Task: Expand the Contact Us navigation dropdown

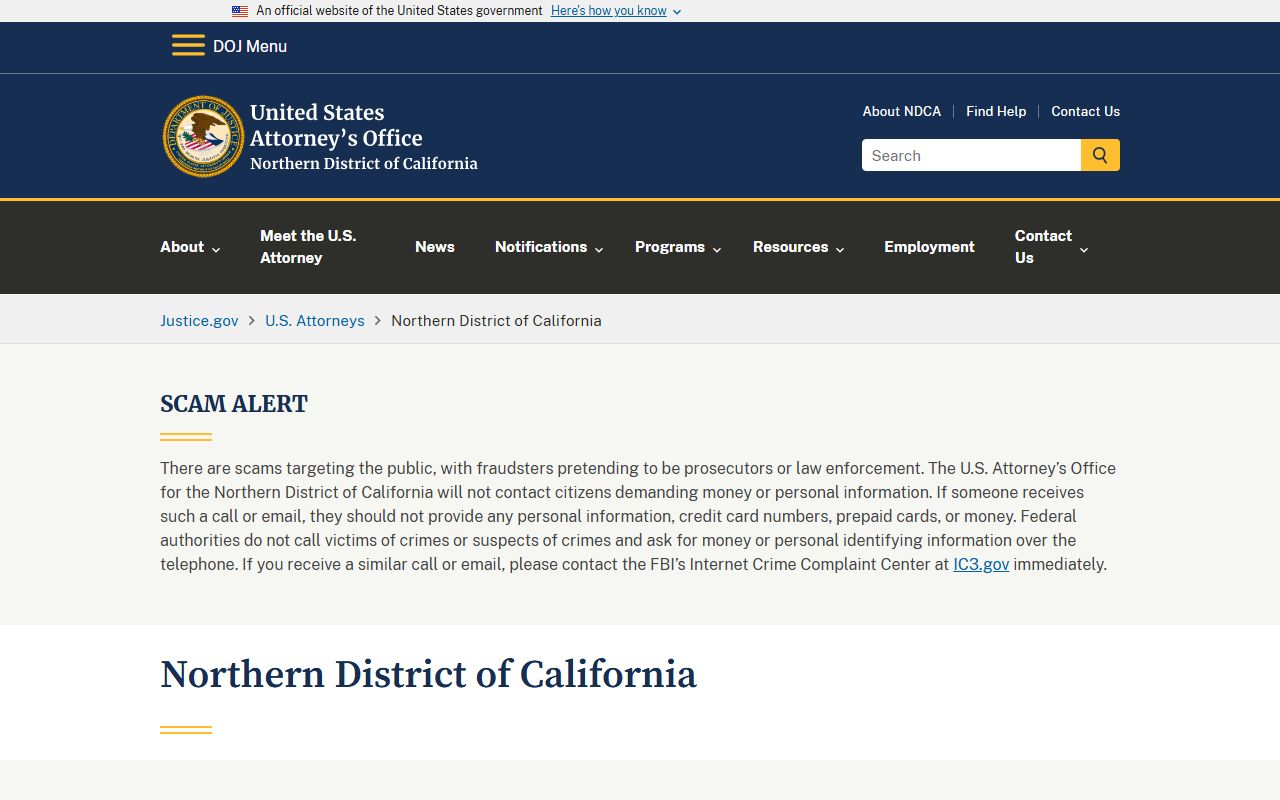Action: tap(1051, 247)
